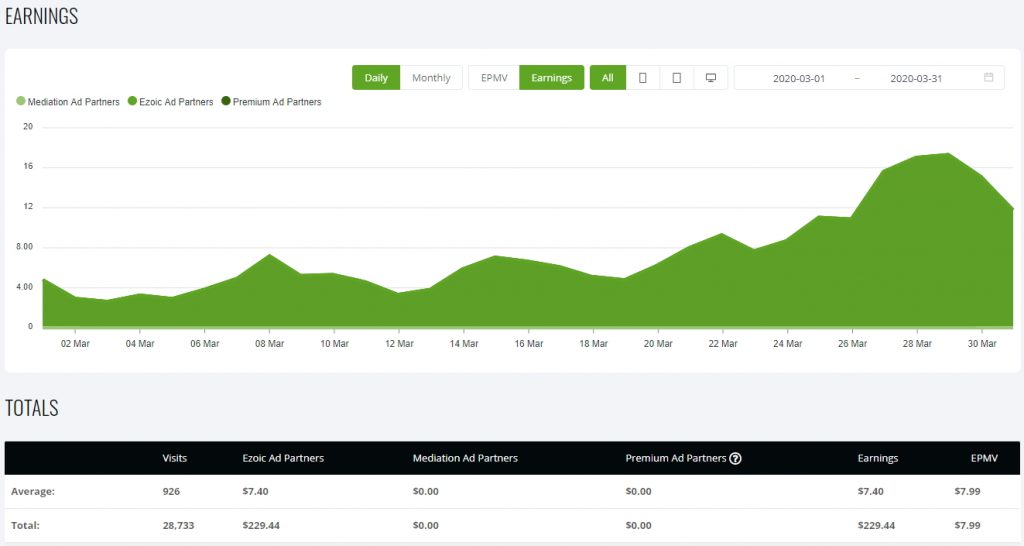
Task: Edit start date 2020-03-01 field
Action: click(799, 78)
